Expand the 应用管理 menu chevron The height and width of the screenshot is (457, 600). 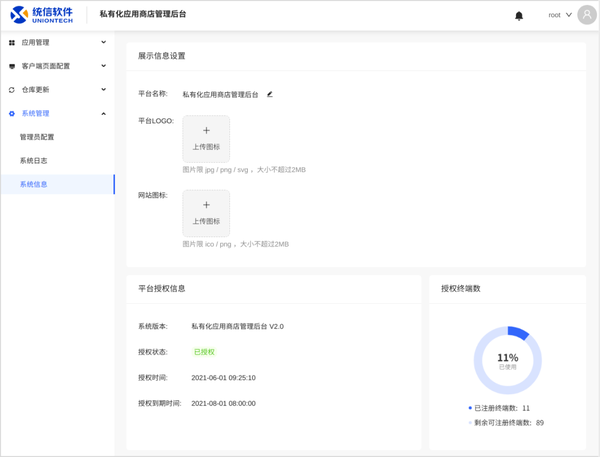pyautogui.click(x=104, y=43)
